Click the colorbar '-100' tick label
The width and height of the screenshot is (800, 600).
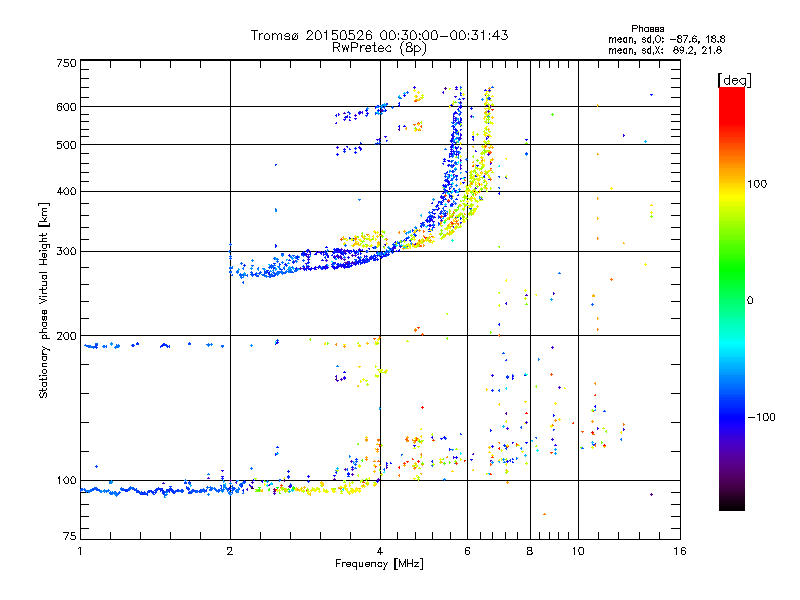pos(761,417)
